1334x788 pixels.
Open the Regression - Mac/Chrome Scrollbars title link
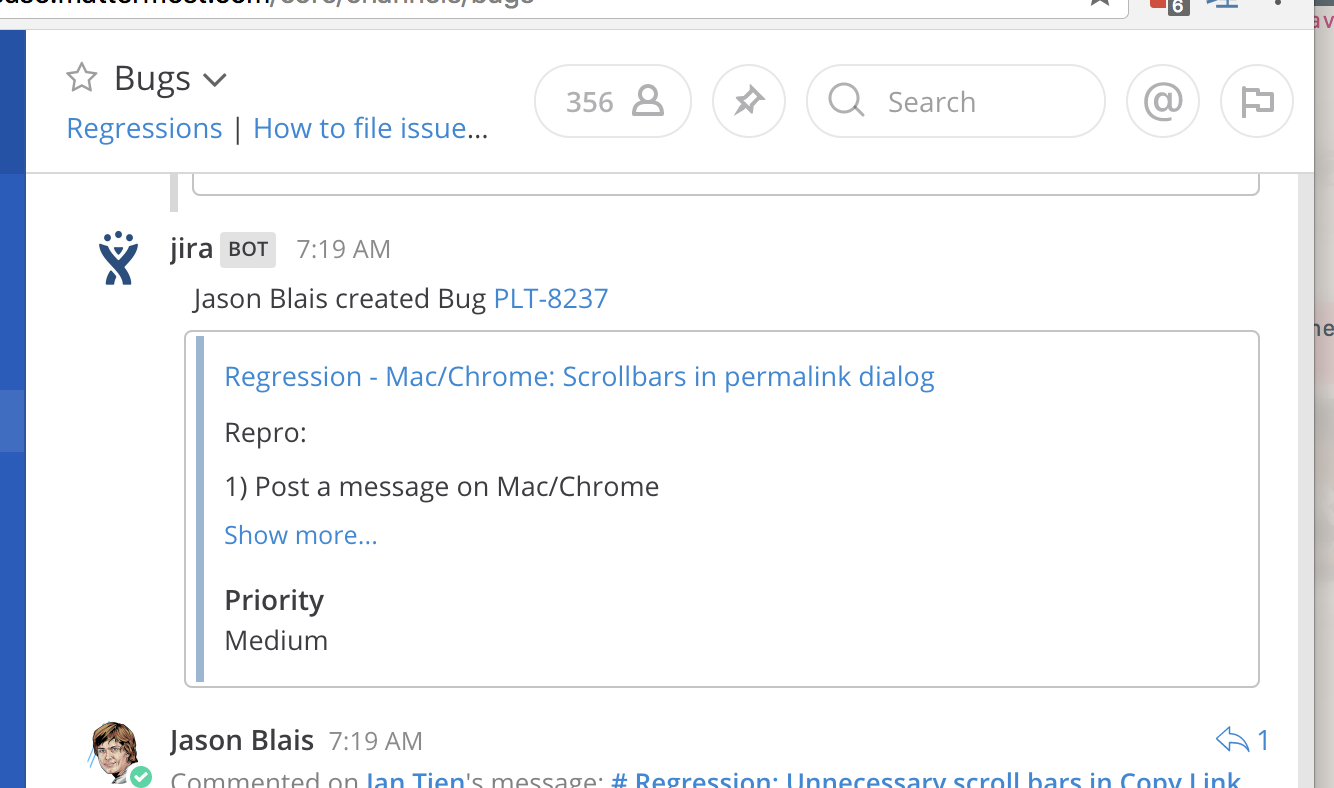coord(579,377)
